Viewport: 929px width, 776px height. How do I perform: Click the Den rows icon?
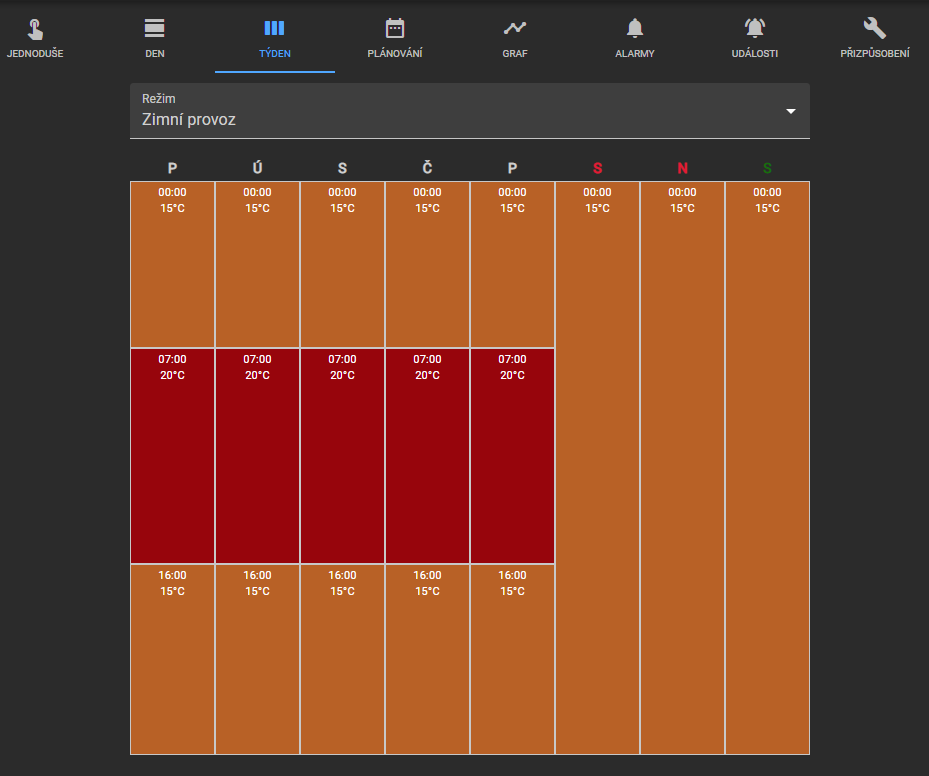(x=155, y=28)
